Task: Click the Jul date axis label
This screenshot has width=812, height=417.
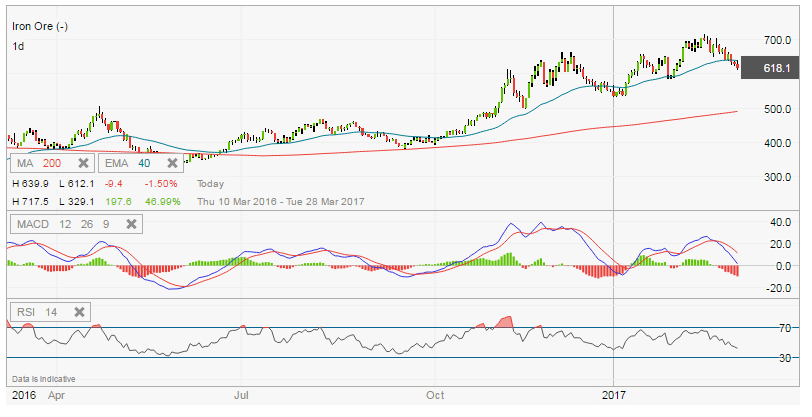Action: [x=241, y=395]
